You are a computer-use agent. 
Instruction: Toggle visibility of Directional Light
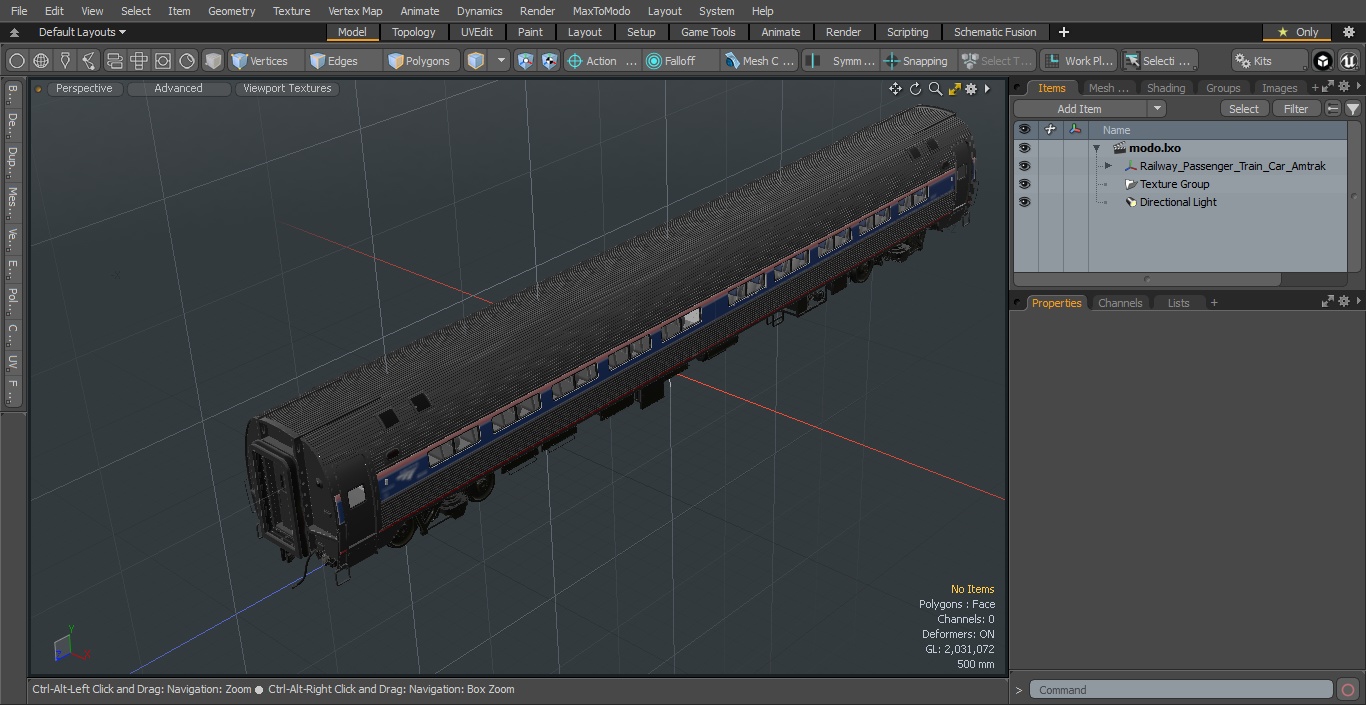[1024, 202]
